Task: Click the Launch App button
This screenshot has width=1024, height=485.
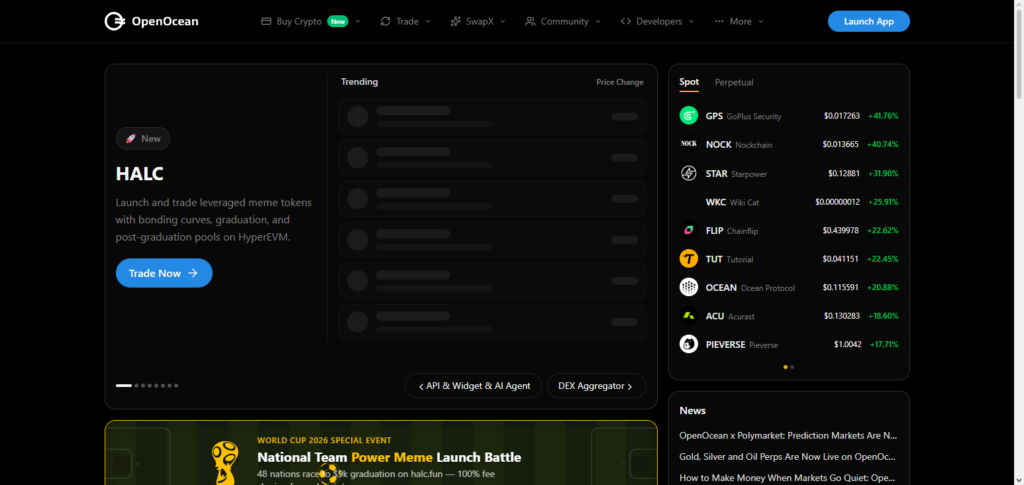Action: 869,22
